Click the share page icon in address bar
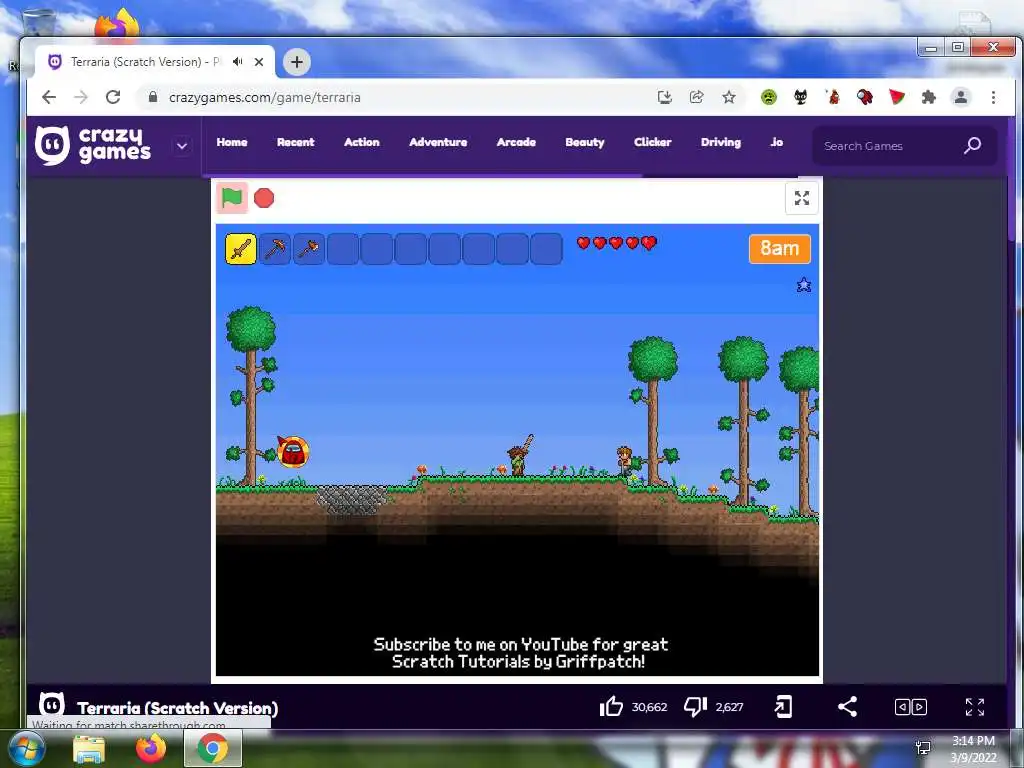 click(x=696, y=97)
